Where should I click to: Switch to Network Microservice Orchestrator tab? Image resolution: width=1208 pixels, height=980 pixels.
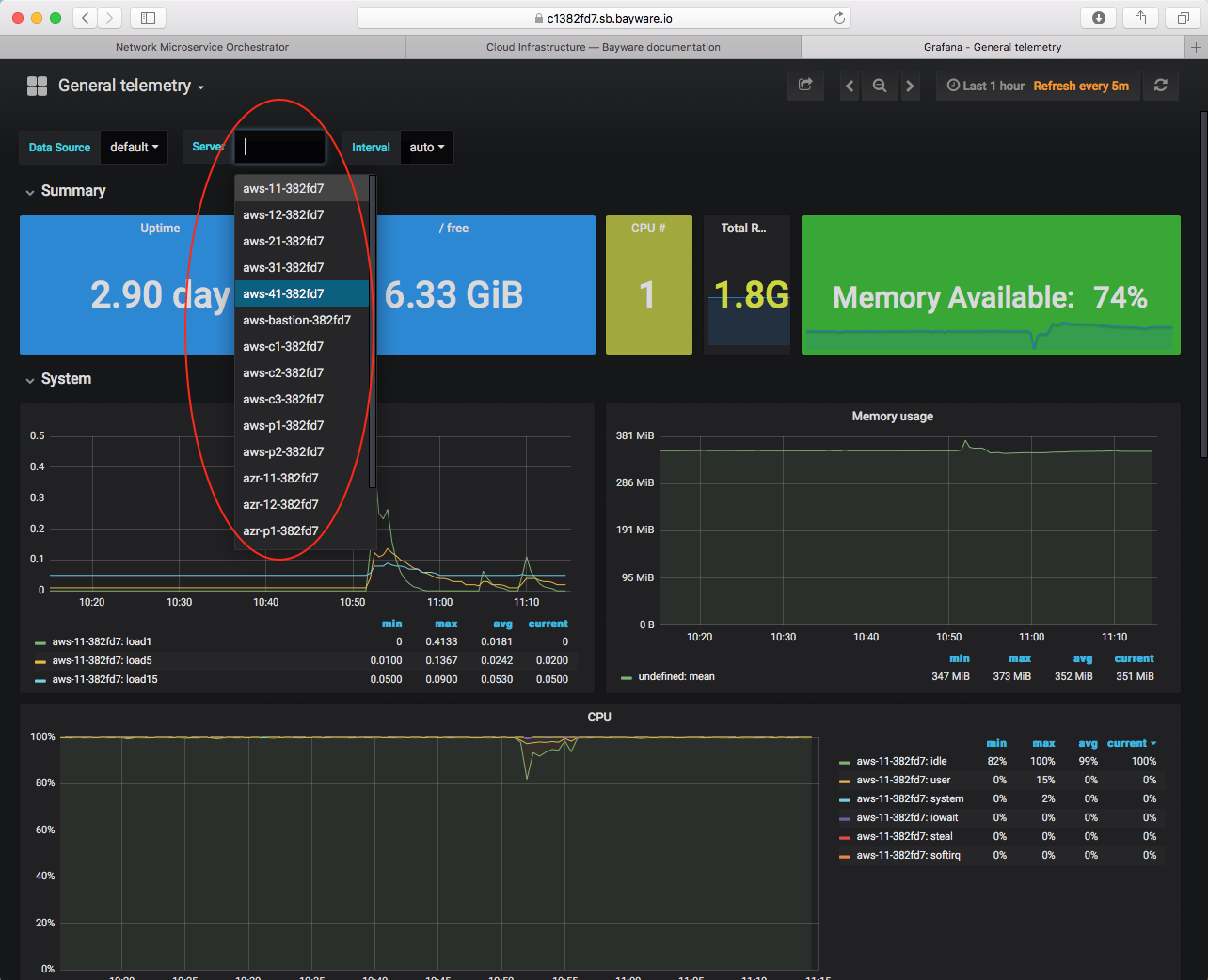tap(202, 47)
